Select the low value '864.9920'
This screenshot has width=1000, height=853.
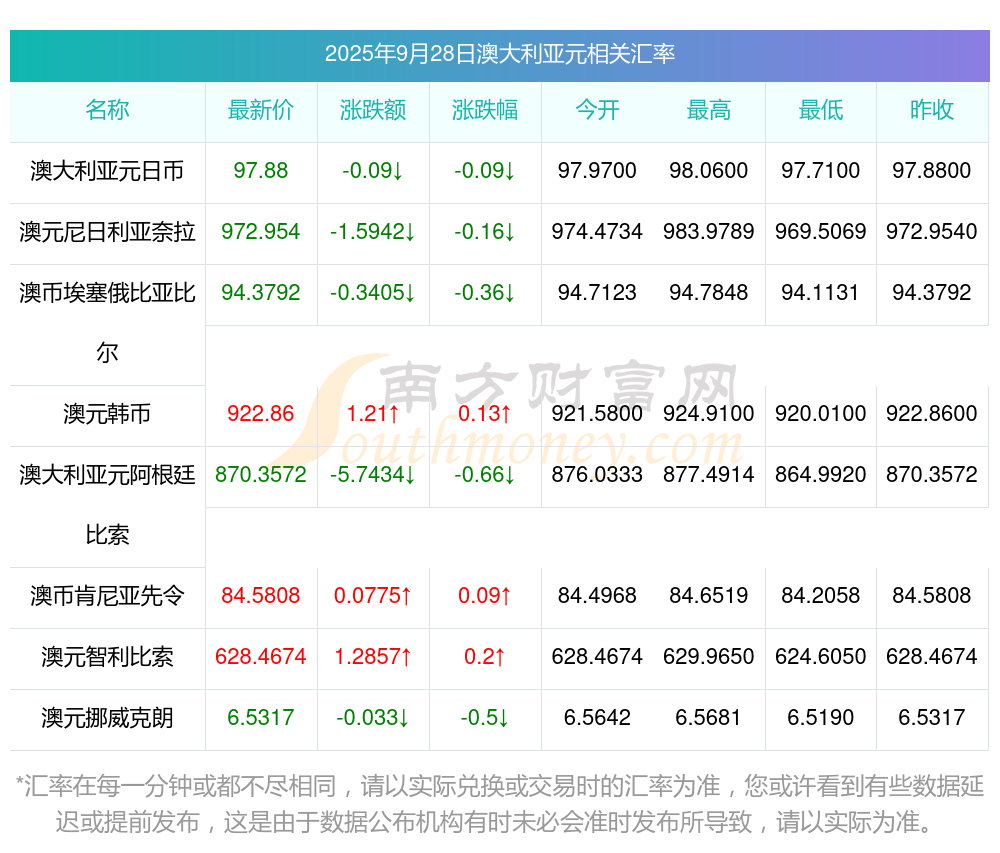(x=821, y=475)
